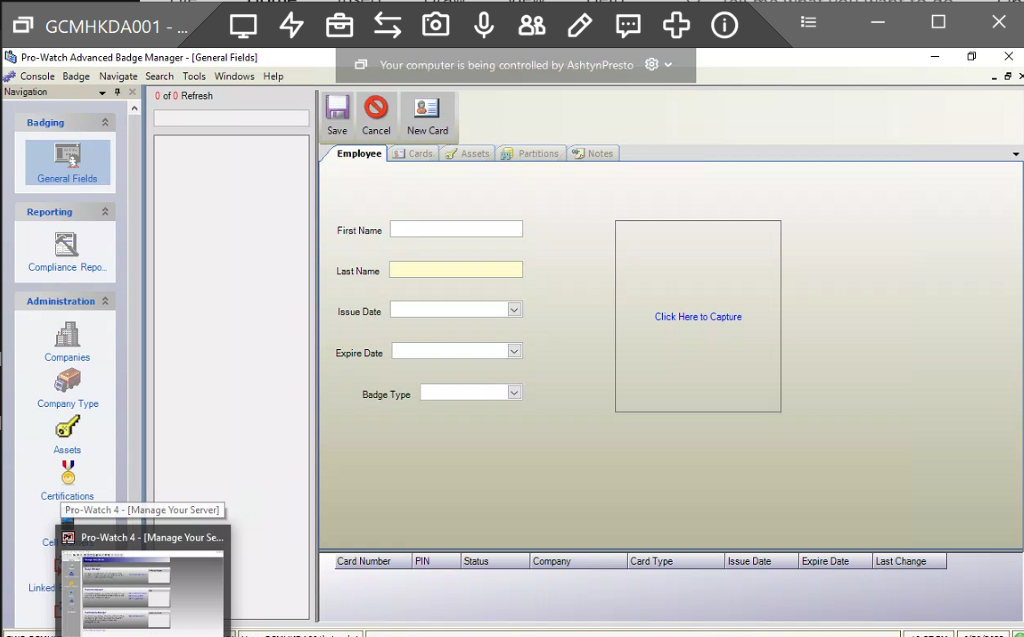The image size is (1024, 637).
Task: Focus the First Name field
Action: coord(456,229)
